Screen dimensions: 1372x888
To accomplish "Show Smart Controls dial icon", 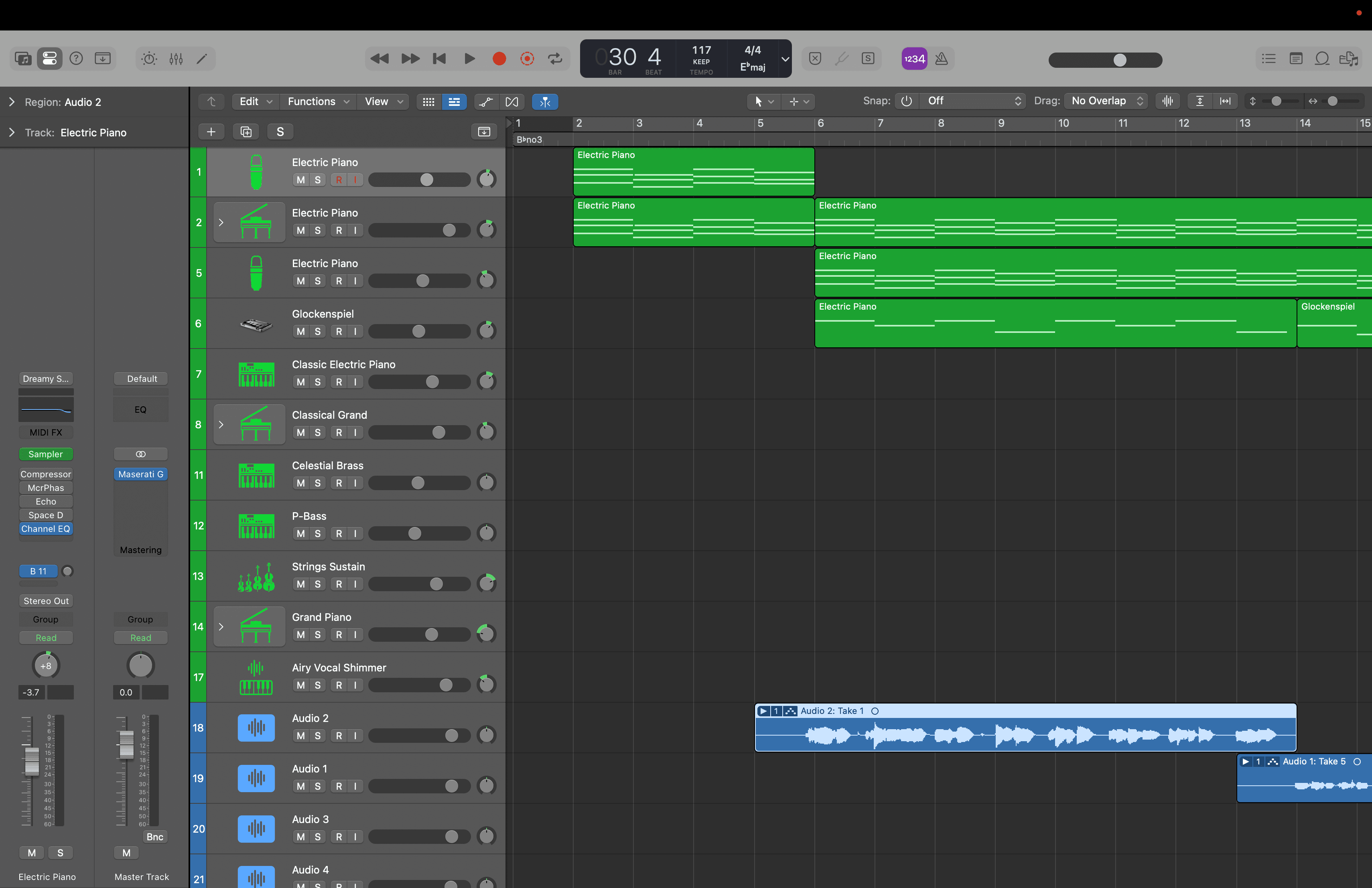I will click(149, 58).
